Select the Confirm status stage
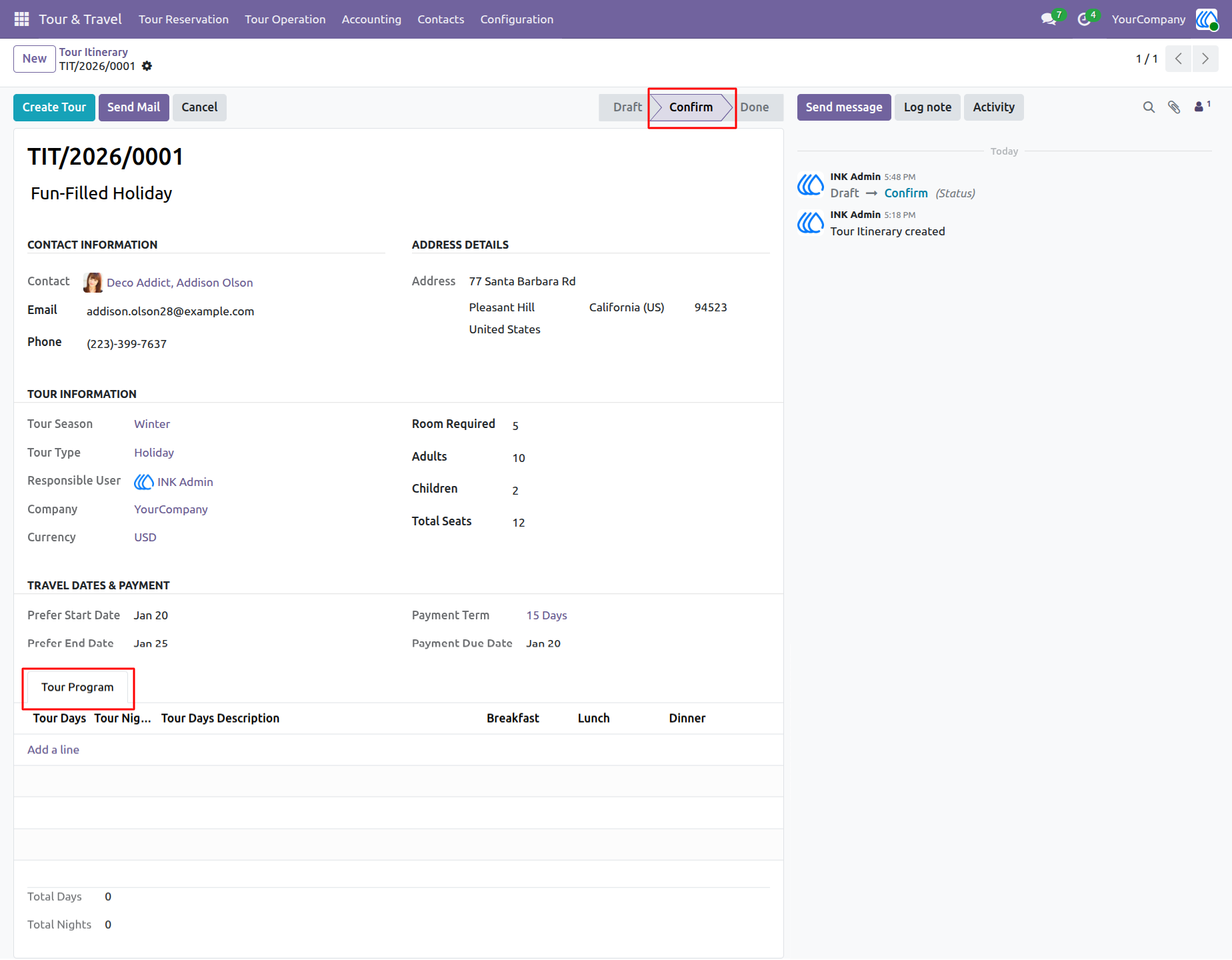Image resolution: width=1232 pixels, height=960 pixels. [691, 107]
